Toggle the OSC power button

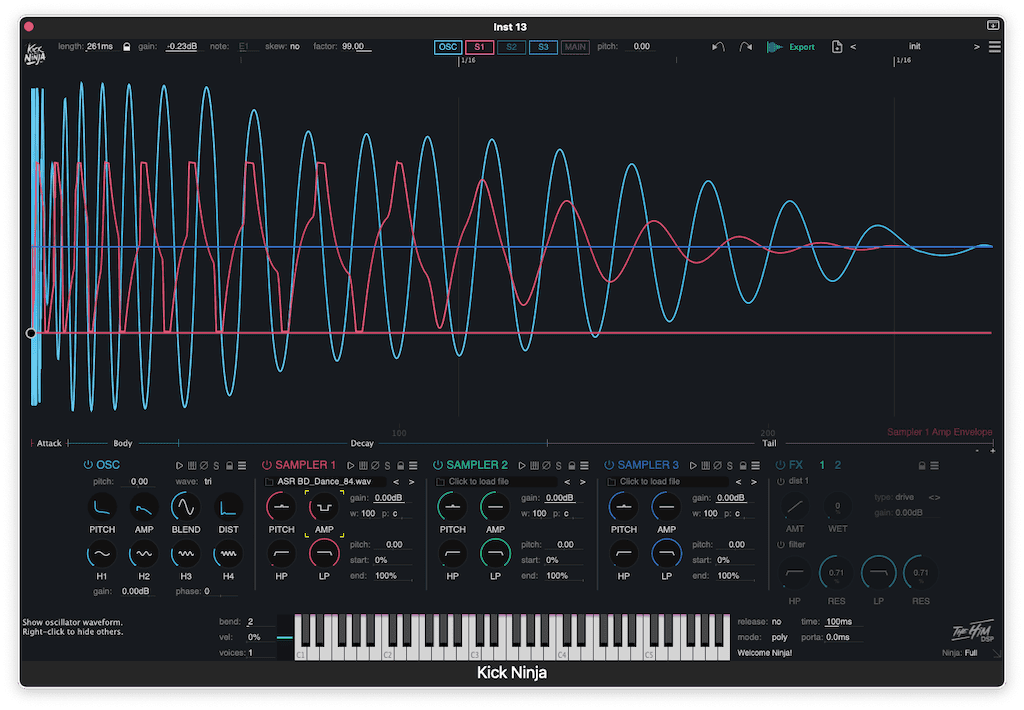(88, 465)
